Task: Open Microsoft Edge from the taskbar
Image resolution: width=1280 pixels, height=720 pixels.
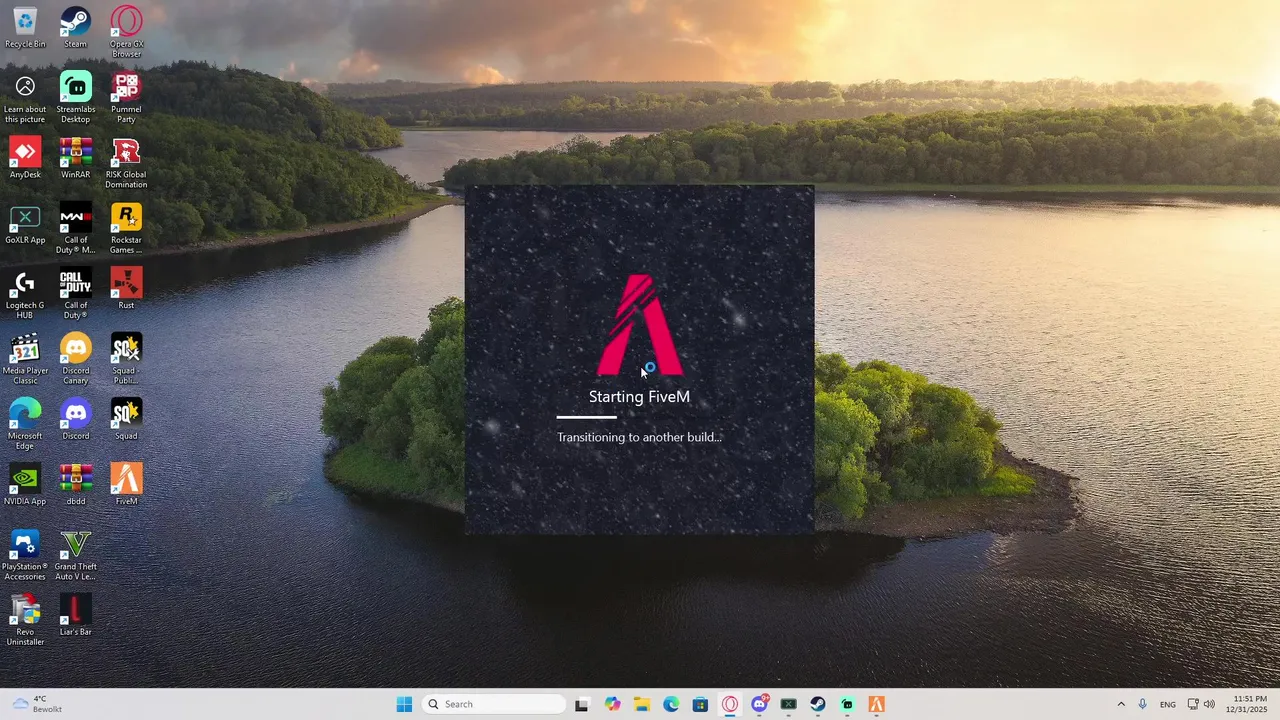Action: [671, 704]
